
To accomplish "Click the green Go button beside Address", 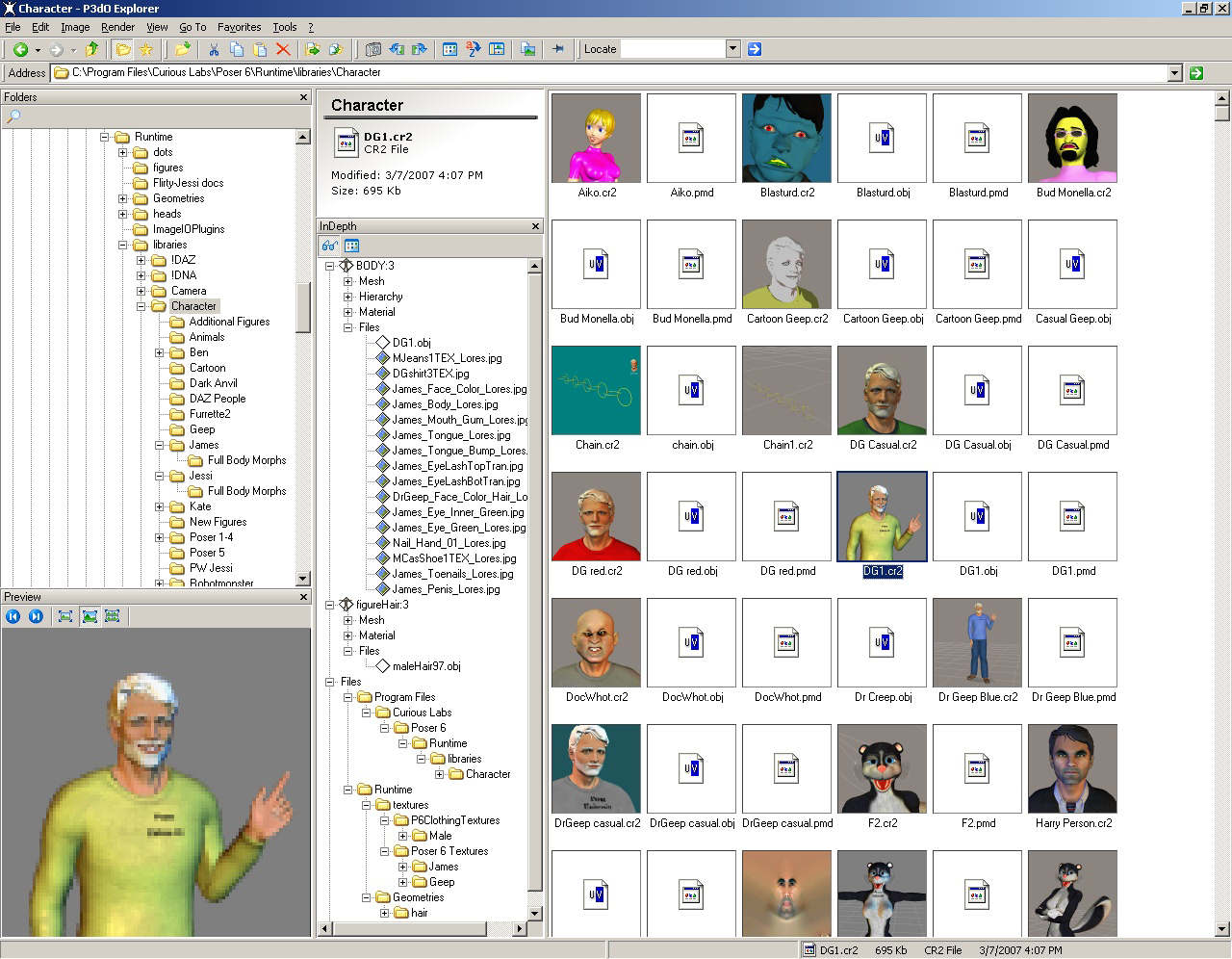I will pyautogui.click(x=1196, y=73).
